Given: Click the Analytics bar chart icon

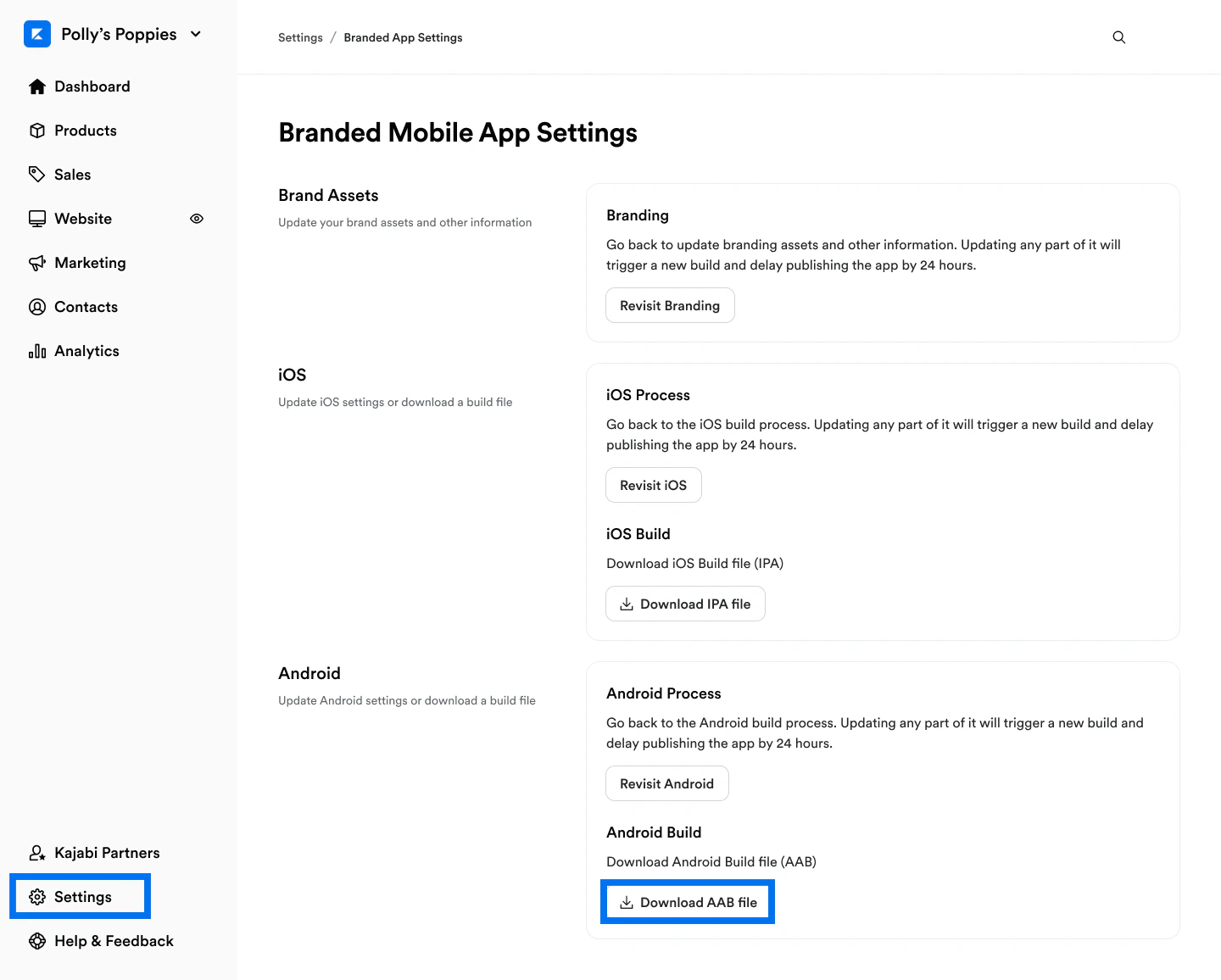Looking at the screenshot, I should (37, 350).
